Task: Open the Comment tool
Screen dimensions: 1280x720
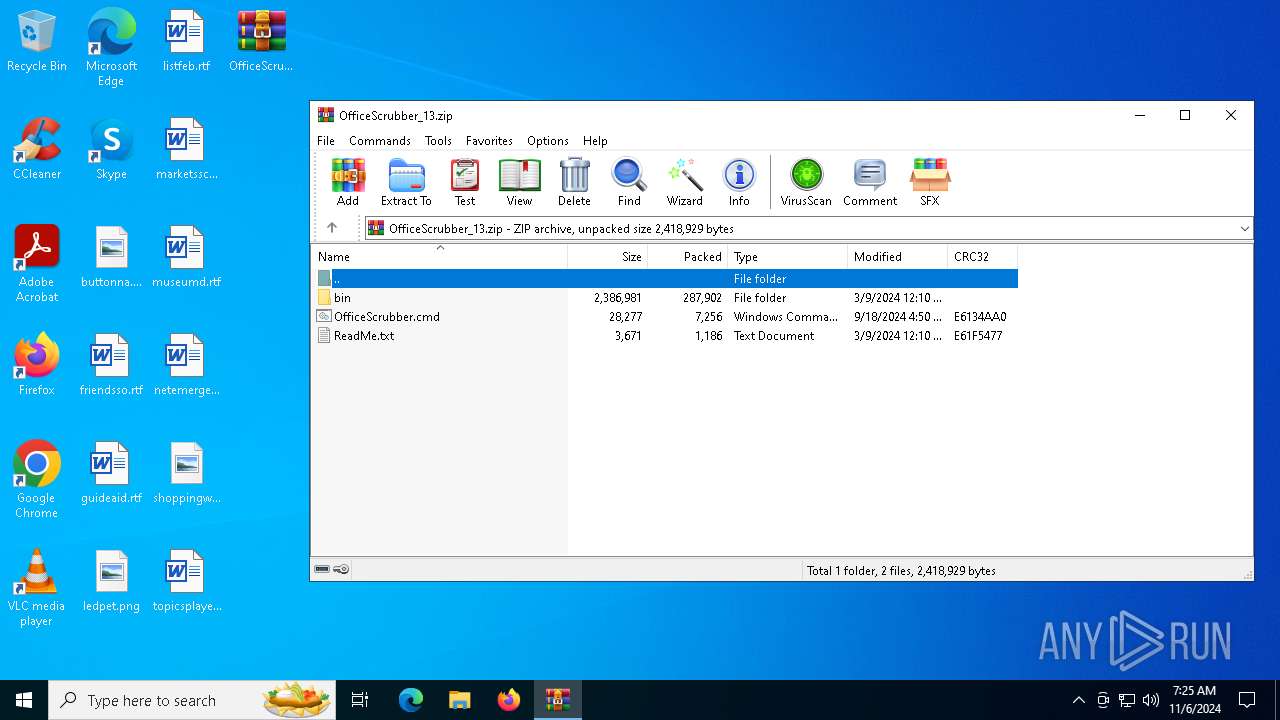Action: 870,182
